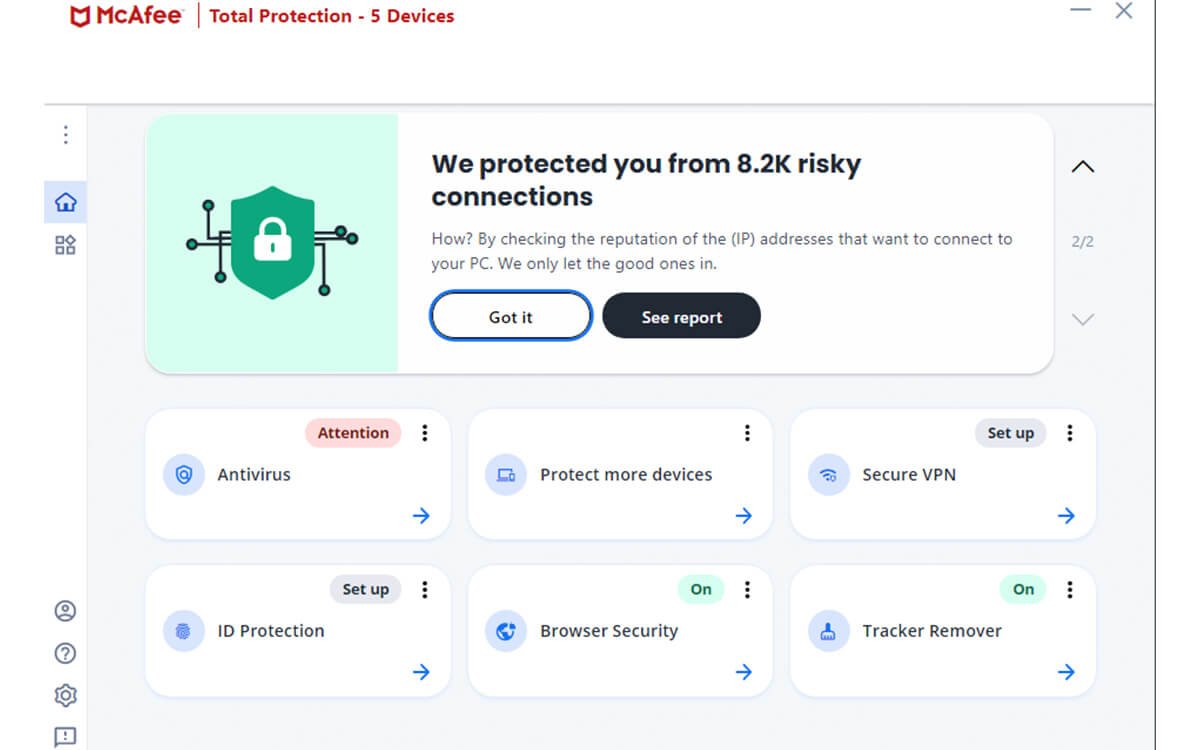
Task: Open the Account icon at bottom left
Action: tap(65, 611)
